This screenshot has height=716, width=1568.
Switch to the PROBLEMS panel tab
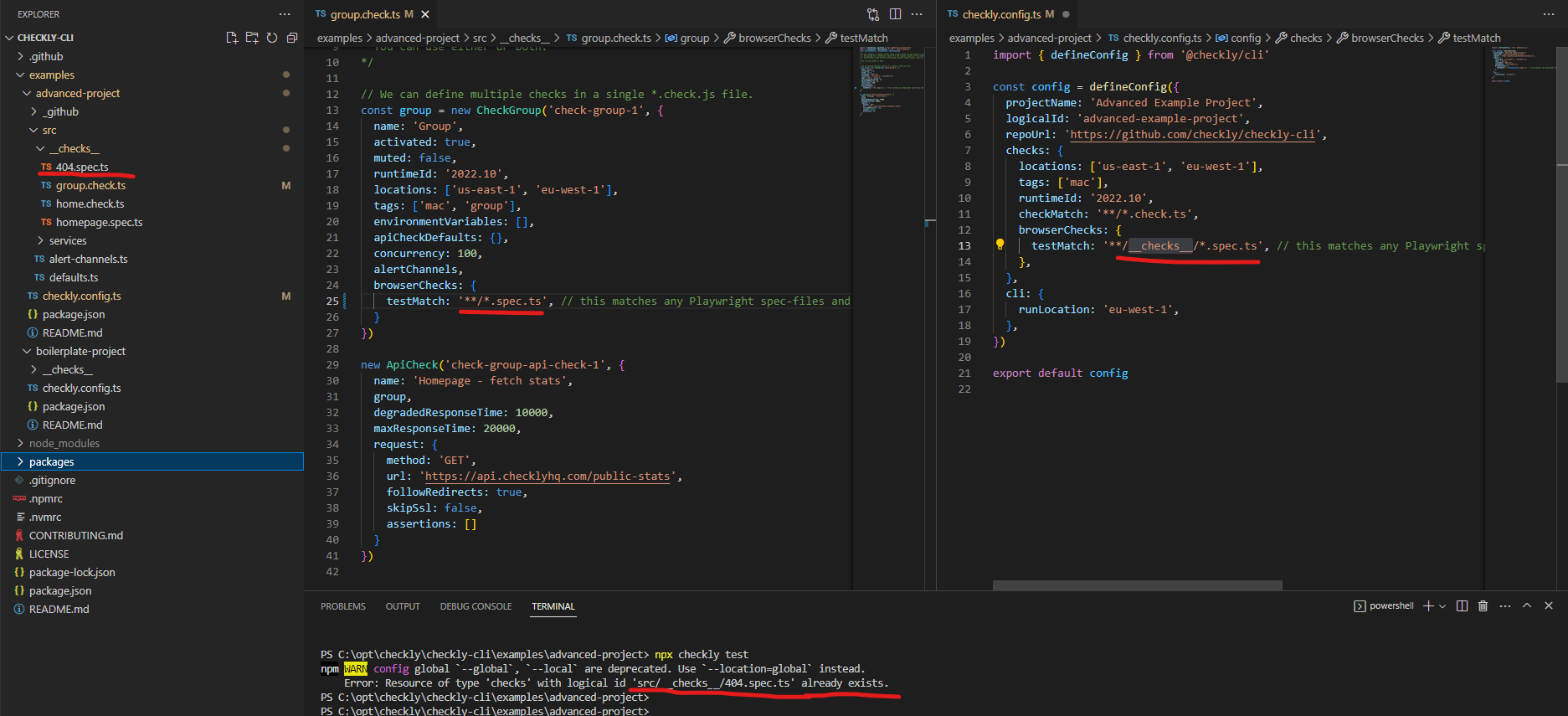tap(343, 606)
